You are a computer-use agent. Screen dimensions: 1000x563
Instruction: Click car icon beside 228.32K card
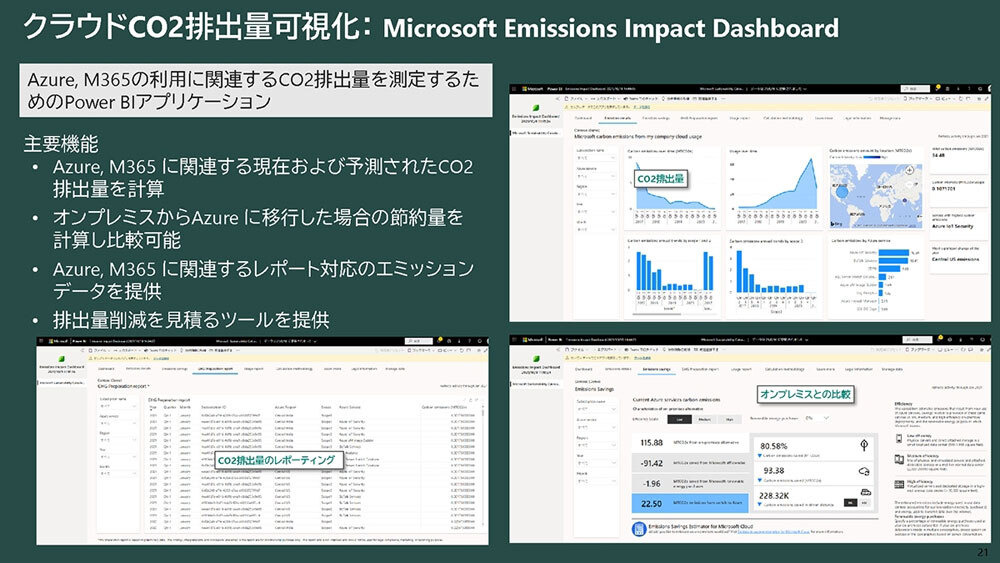[865, 492]
